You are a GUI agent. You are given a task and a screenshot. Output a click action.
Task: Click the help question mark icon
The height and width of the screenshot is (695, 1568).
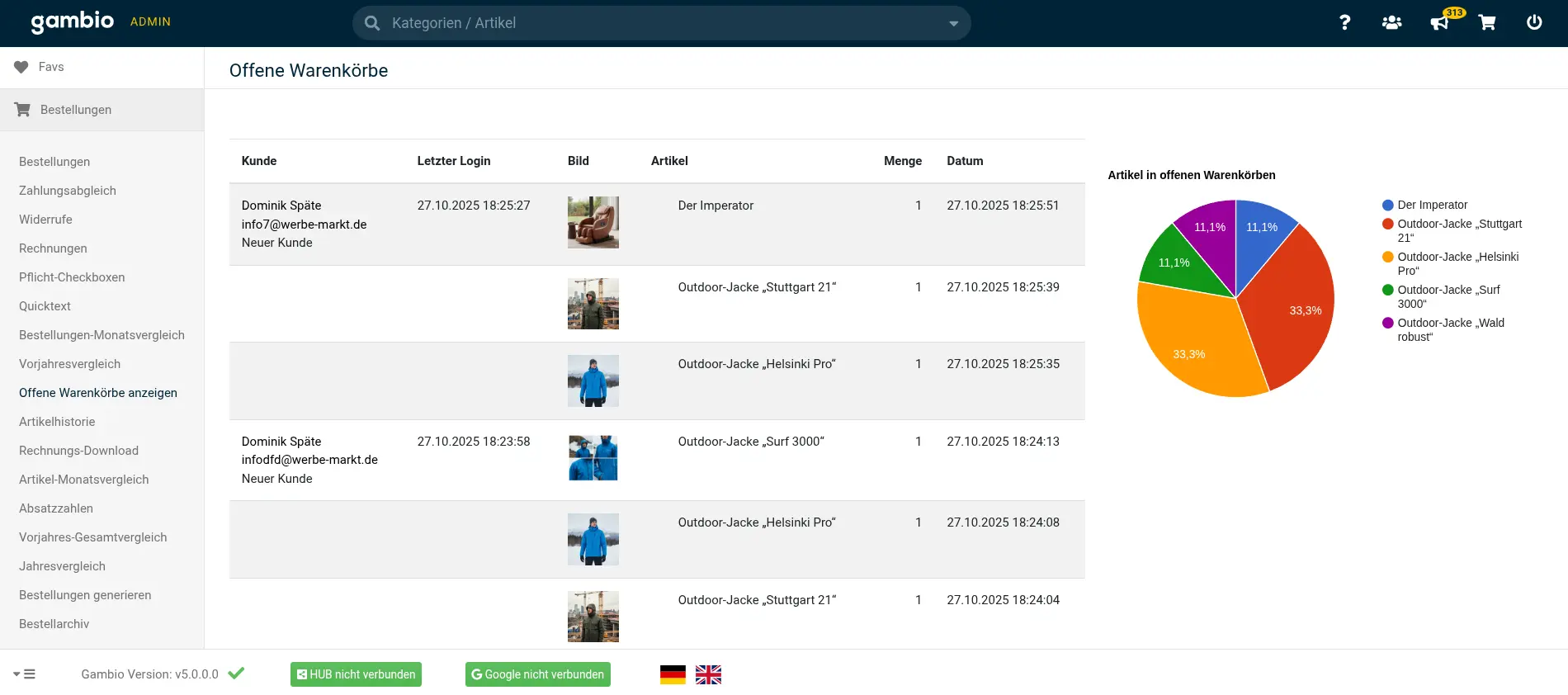(1344, 22)
